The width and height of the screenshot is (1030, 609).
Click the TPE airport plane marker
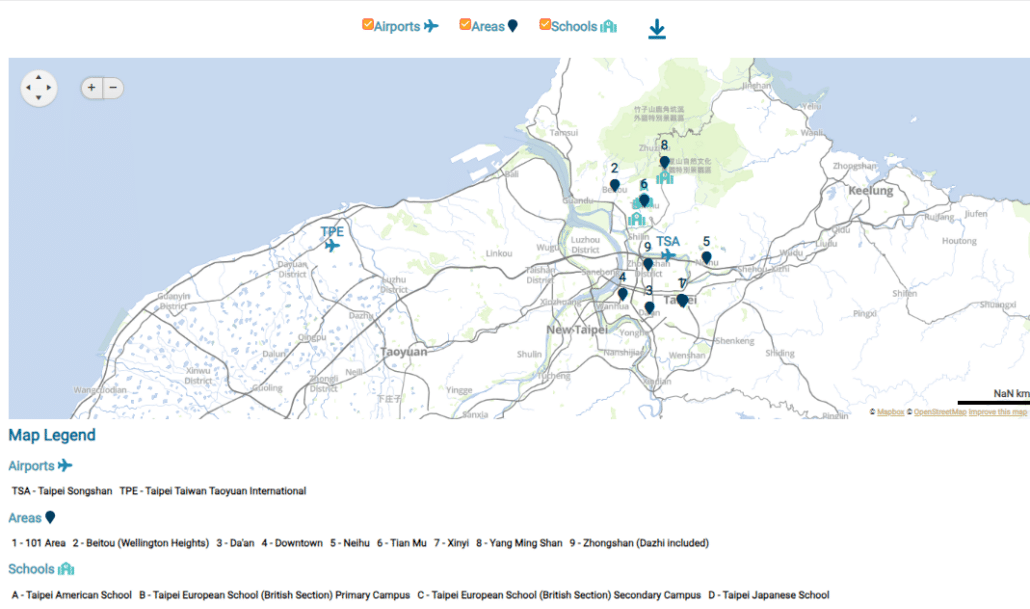(332, 246)
